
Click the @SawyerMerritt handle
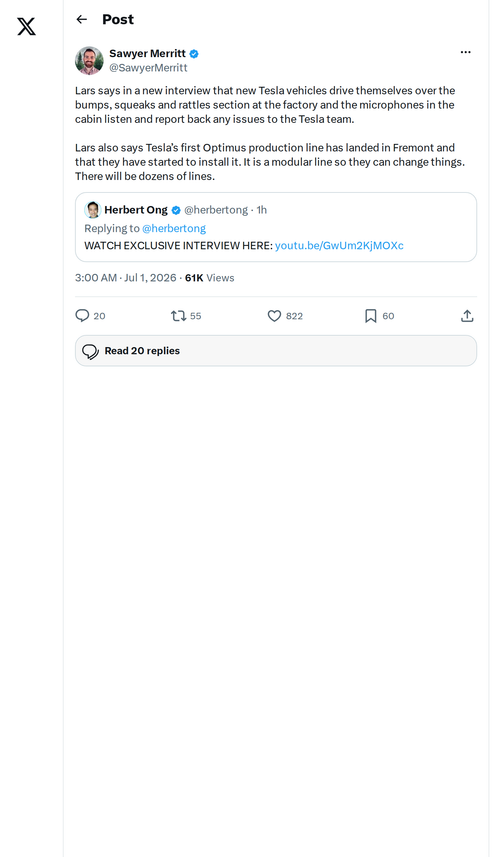tap(149, 68)
